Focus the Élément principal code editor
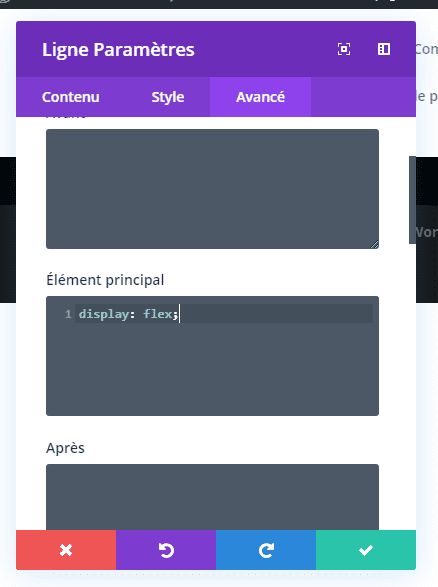This screenshot has height=587, width=438. pyautogui.click(x=212, y=356)
